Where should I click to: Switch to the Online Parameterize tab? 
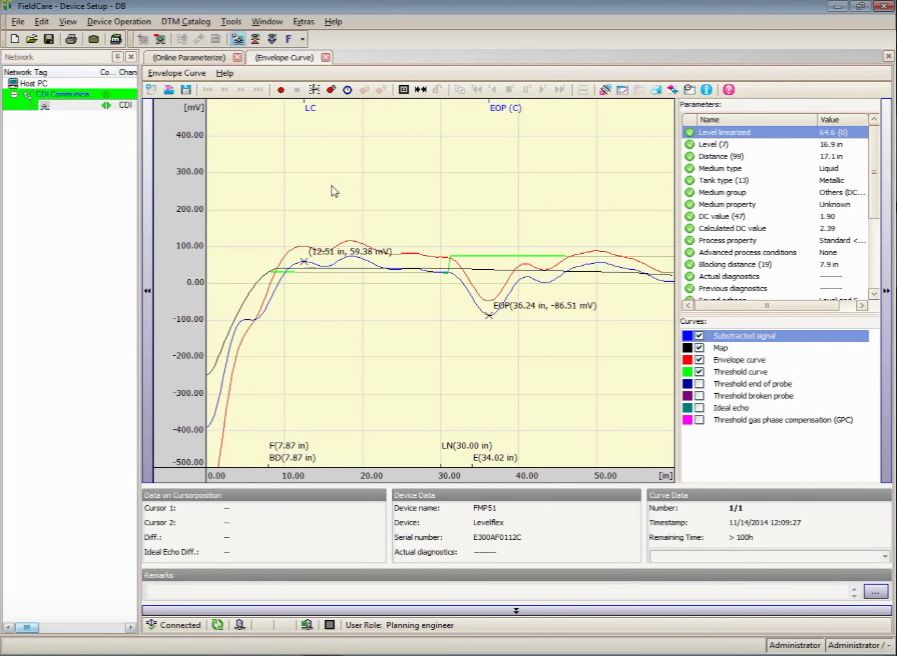pos(189,57)
